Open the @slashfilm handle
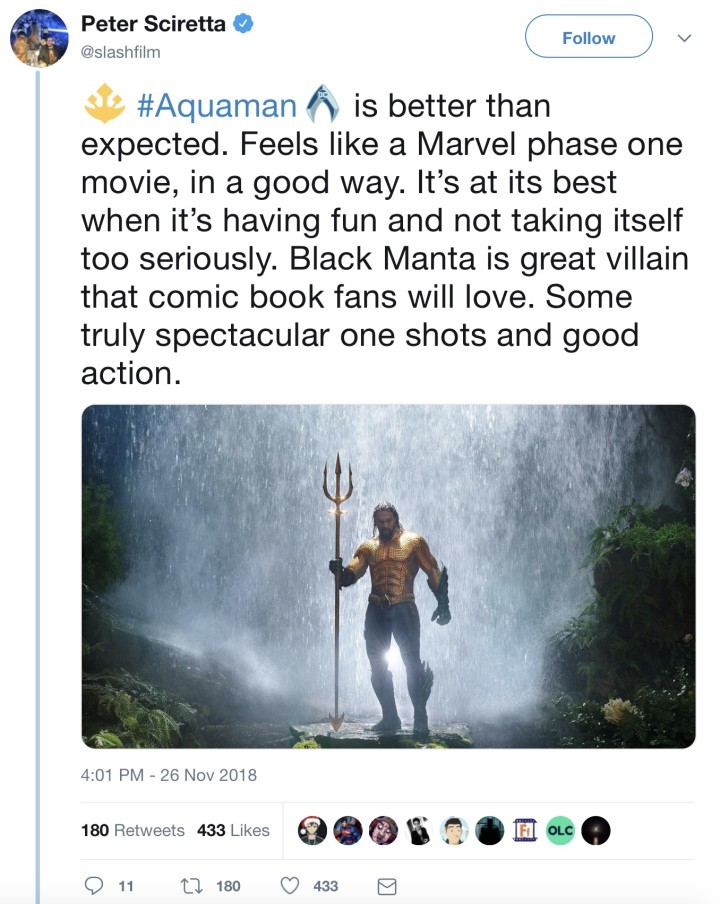Image resolution: width=720 pixels, height=904 pixels. coord(119,52)
